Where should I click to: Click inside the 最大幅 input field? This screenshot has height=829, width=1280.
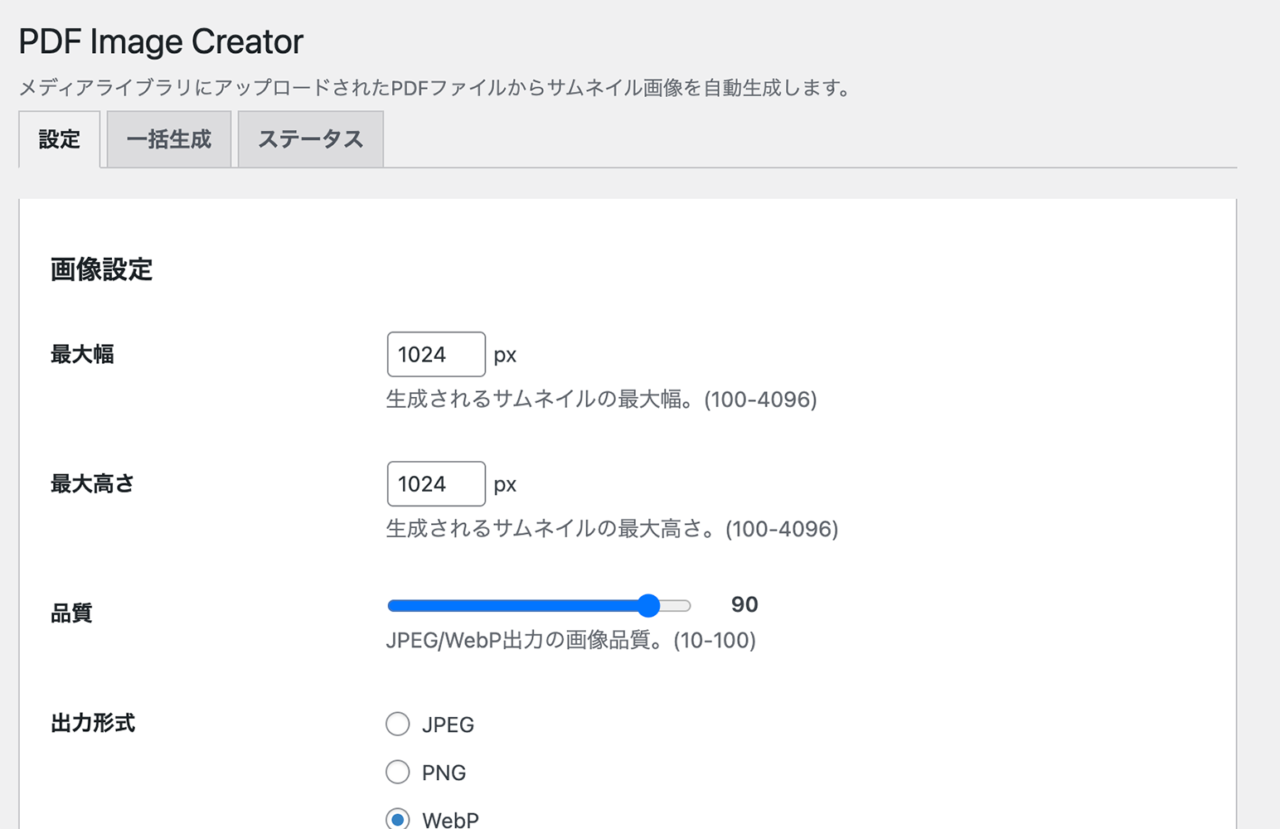tap(435, 354)
